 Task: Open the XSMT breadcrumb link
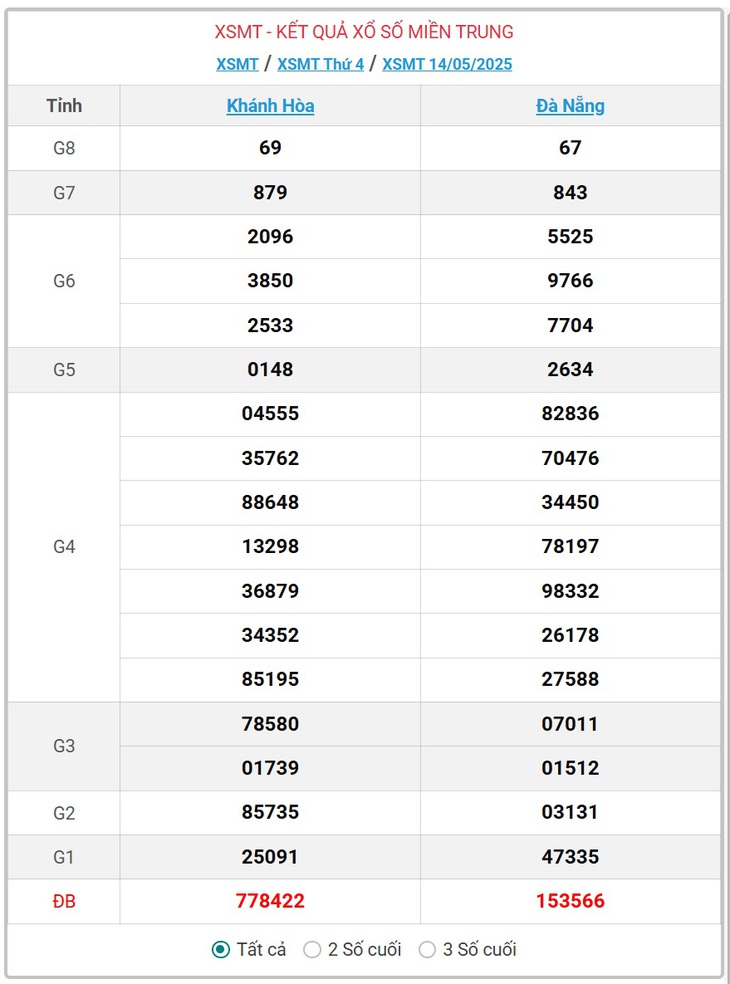coord(237,64)
